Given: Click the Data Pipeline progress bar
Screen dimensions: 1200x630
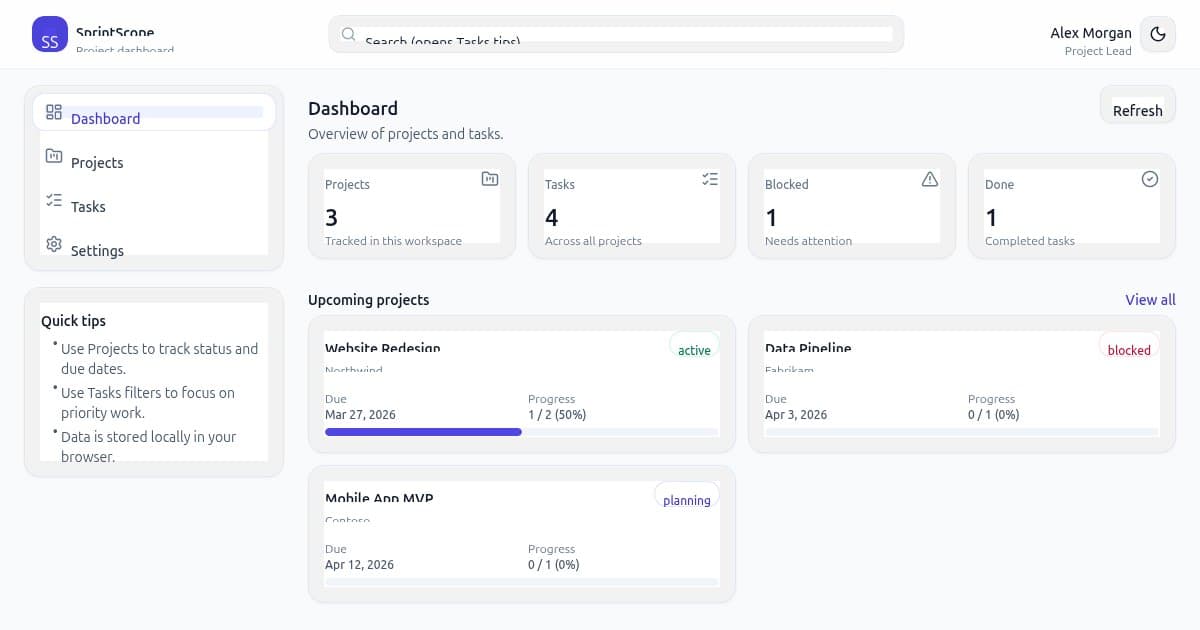Looking at the screenshot, I should tap(961, 432).
